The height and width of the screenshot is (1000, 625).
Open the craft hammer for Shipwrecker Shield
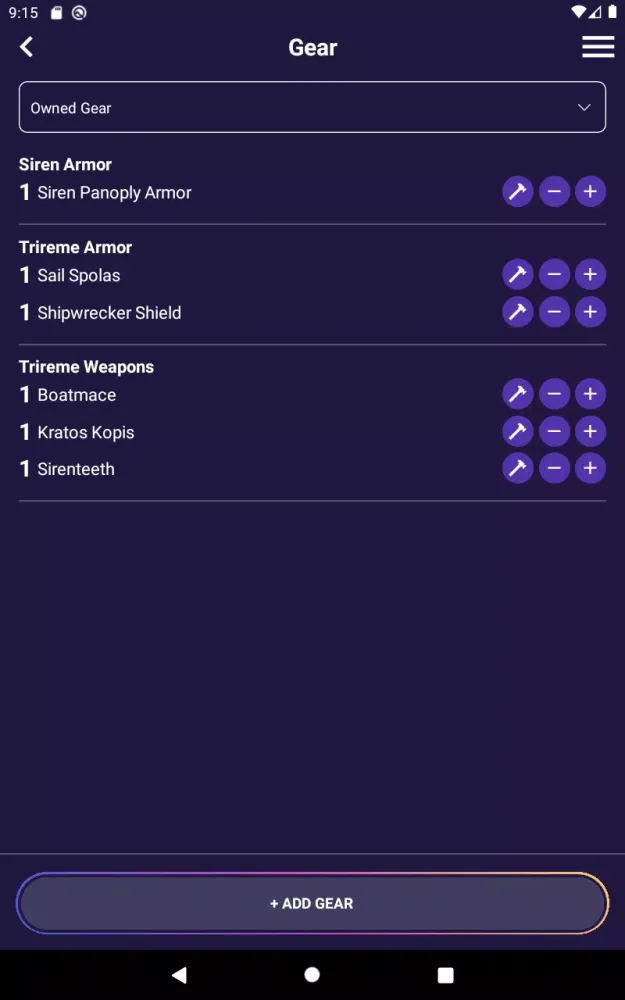[x=517, y=312]
